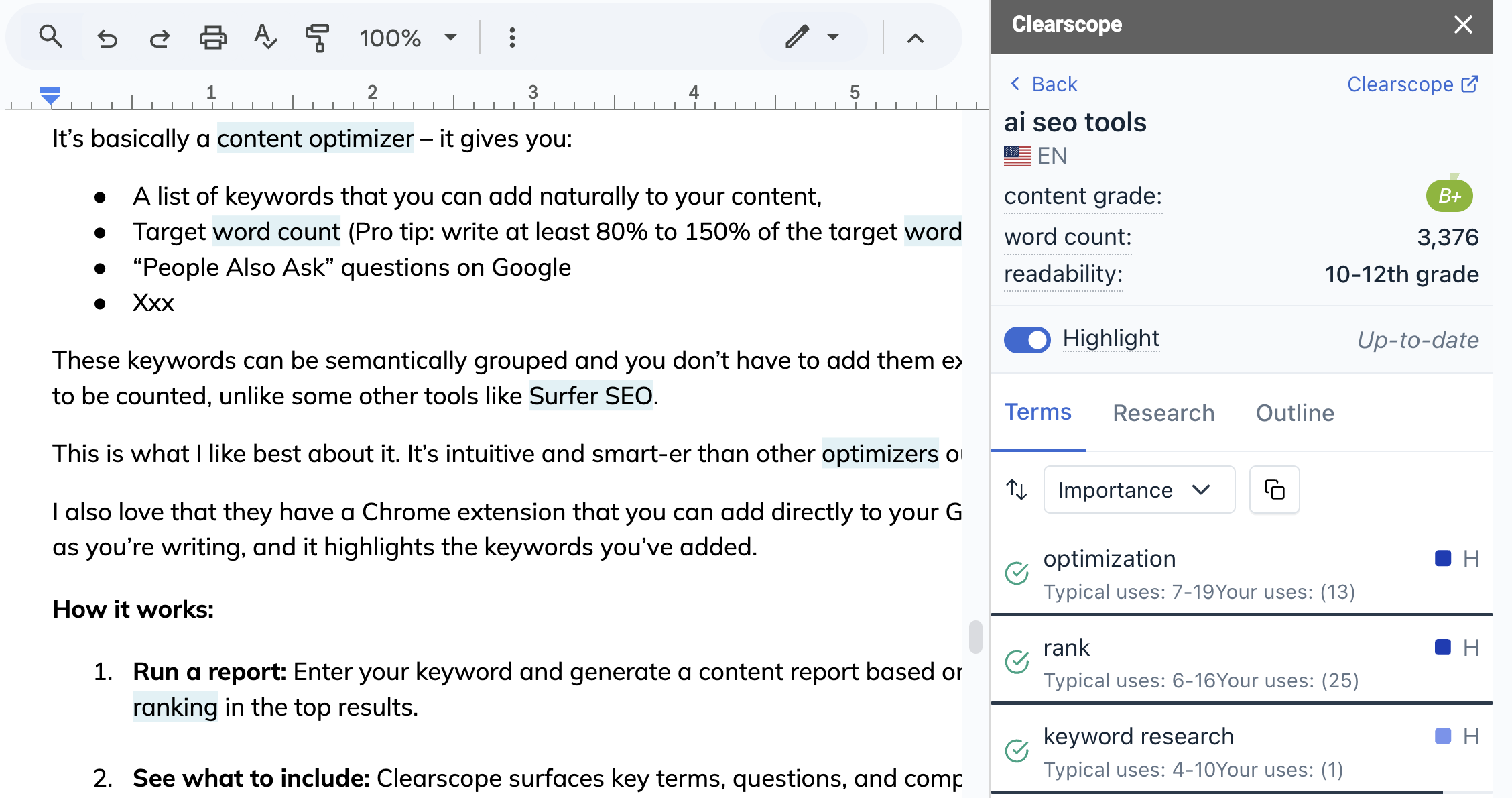Open search within the document
Screen dimensions: 1512x798
pos(50,37)
